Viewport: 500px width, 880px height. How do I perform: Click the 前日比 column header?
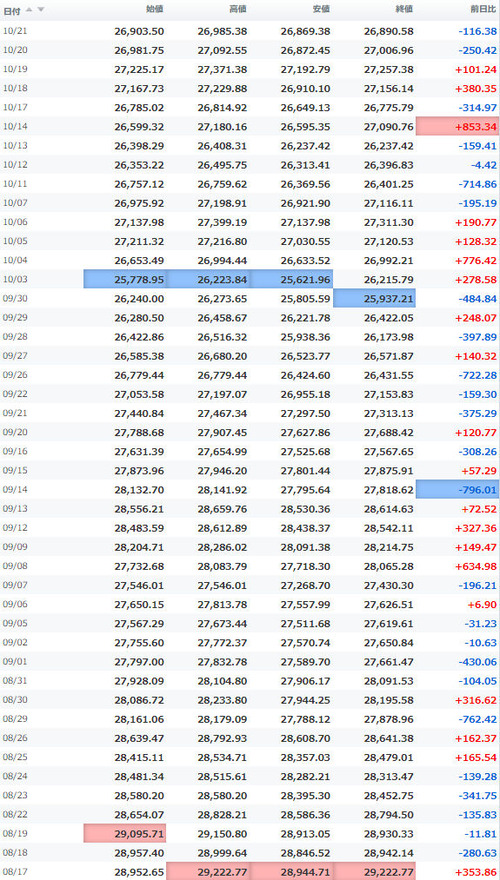coord(483,10)
